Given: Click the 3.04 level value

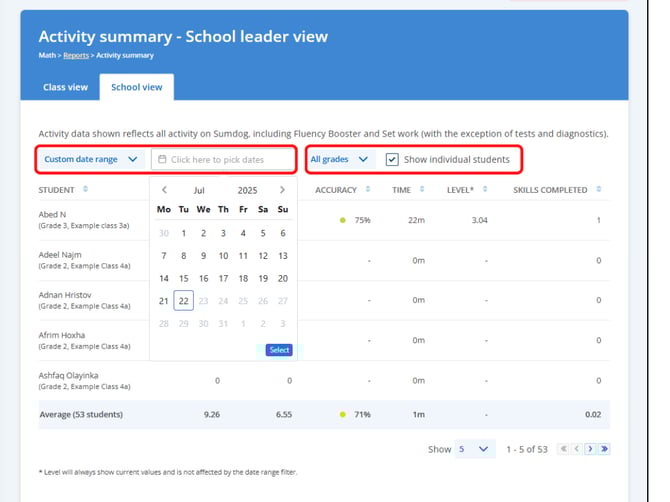Looking at the screenshot, I should pyautogui.click(x=479, y=220).
